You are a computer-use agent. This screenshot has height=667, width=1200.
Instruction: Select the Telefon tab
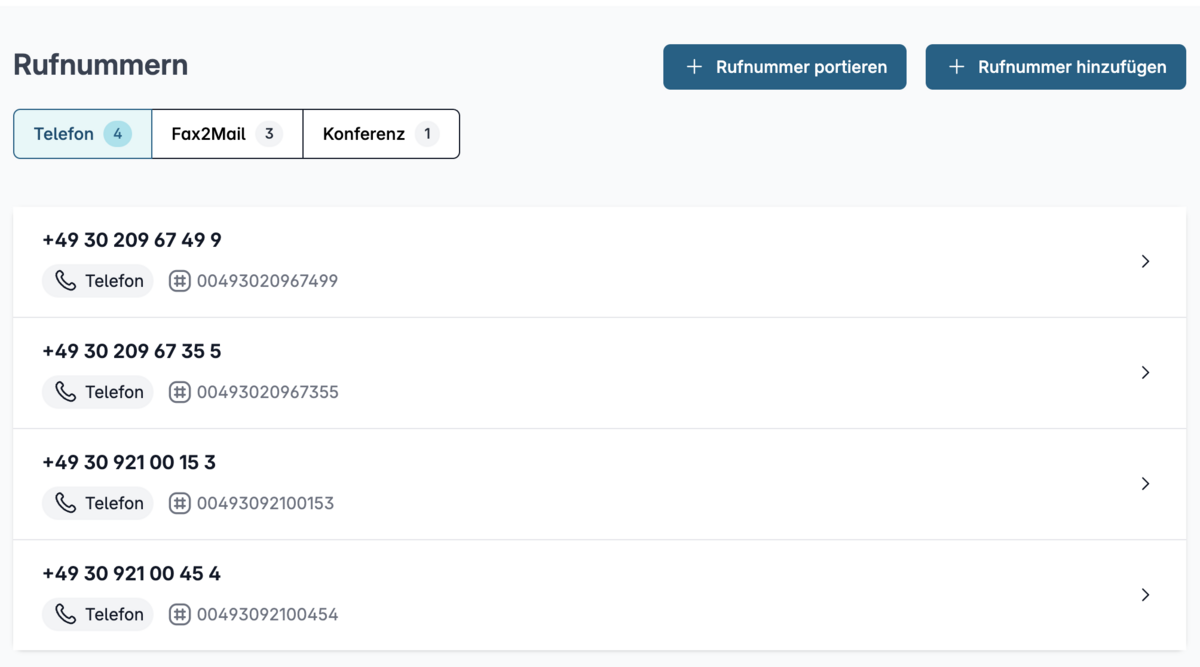point(82,134)
